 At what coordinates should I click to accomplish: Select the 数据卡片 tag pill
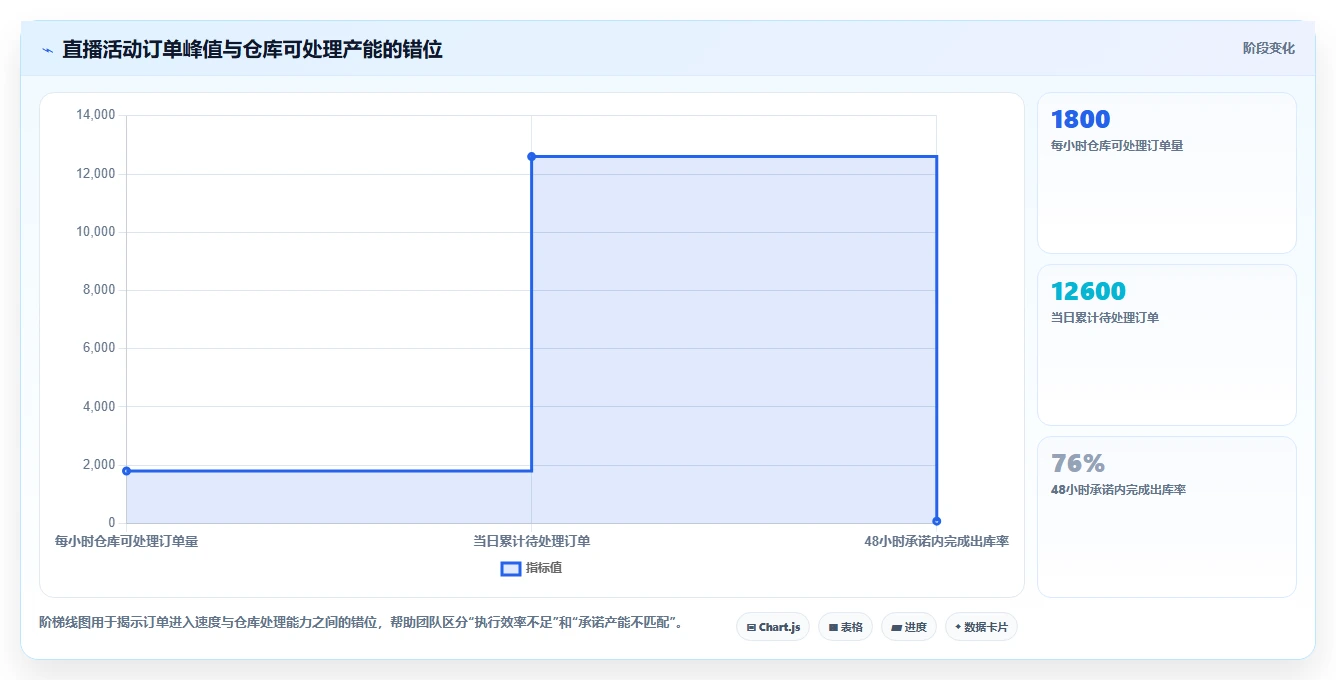click(x=981, y=627)
